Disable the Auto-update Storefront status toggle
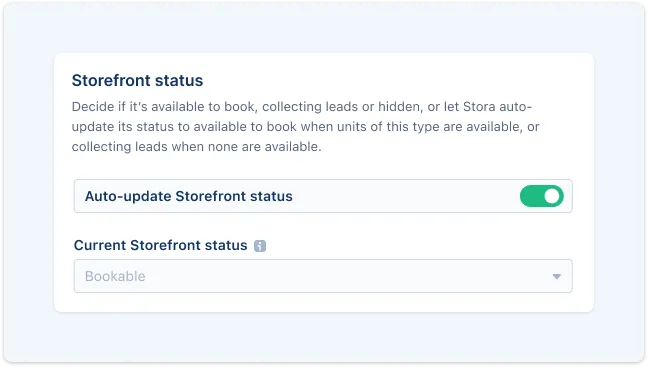The image size is (648, 367). (541, 196)
